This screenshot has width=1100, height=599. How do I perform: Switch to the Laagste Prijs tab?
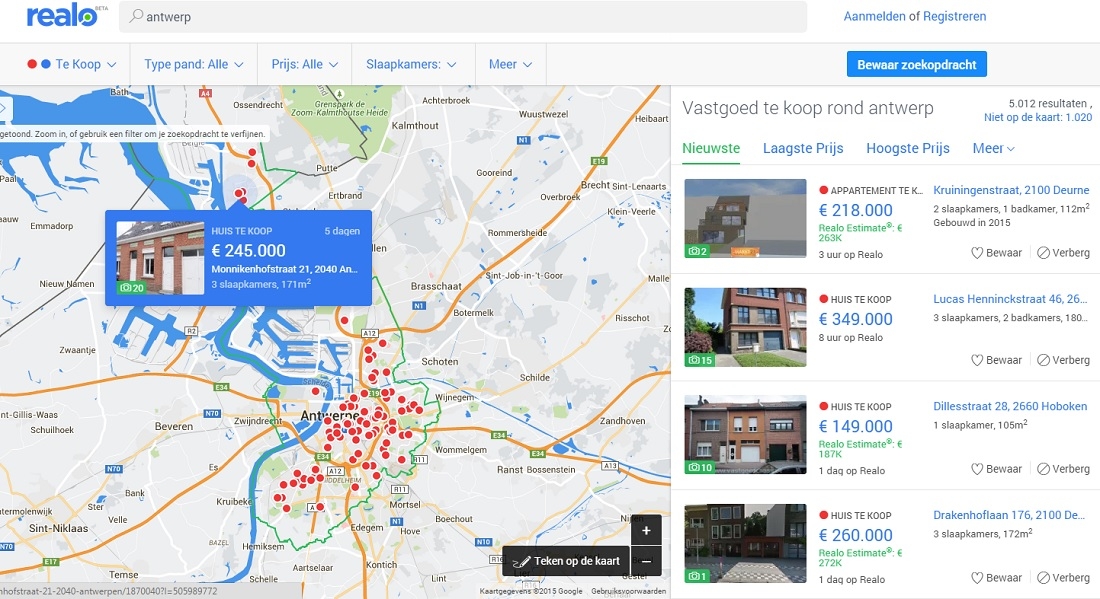coord(803,148)
